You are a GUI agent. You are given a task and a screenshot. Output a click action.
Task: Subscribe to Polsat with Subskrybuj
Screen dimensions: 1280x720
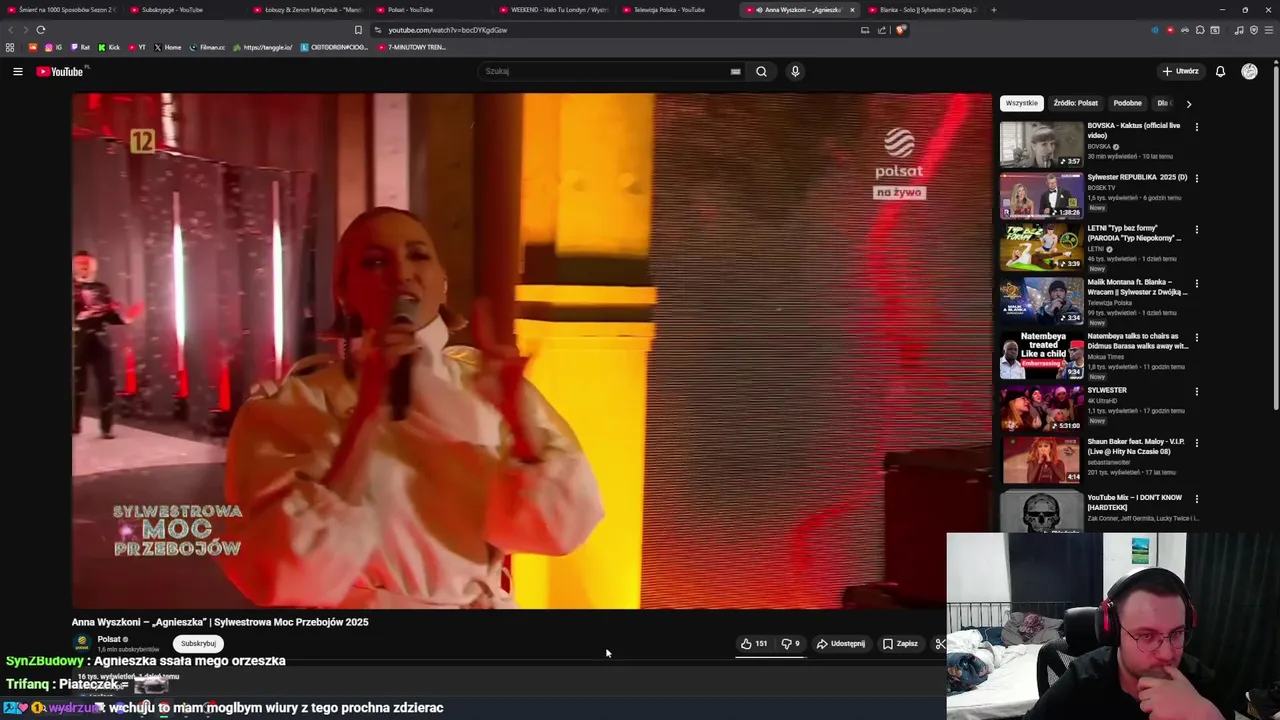pyautogui.click(x=198, y=644)
